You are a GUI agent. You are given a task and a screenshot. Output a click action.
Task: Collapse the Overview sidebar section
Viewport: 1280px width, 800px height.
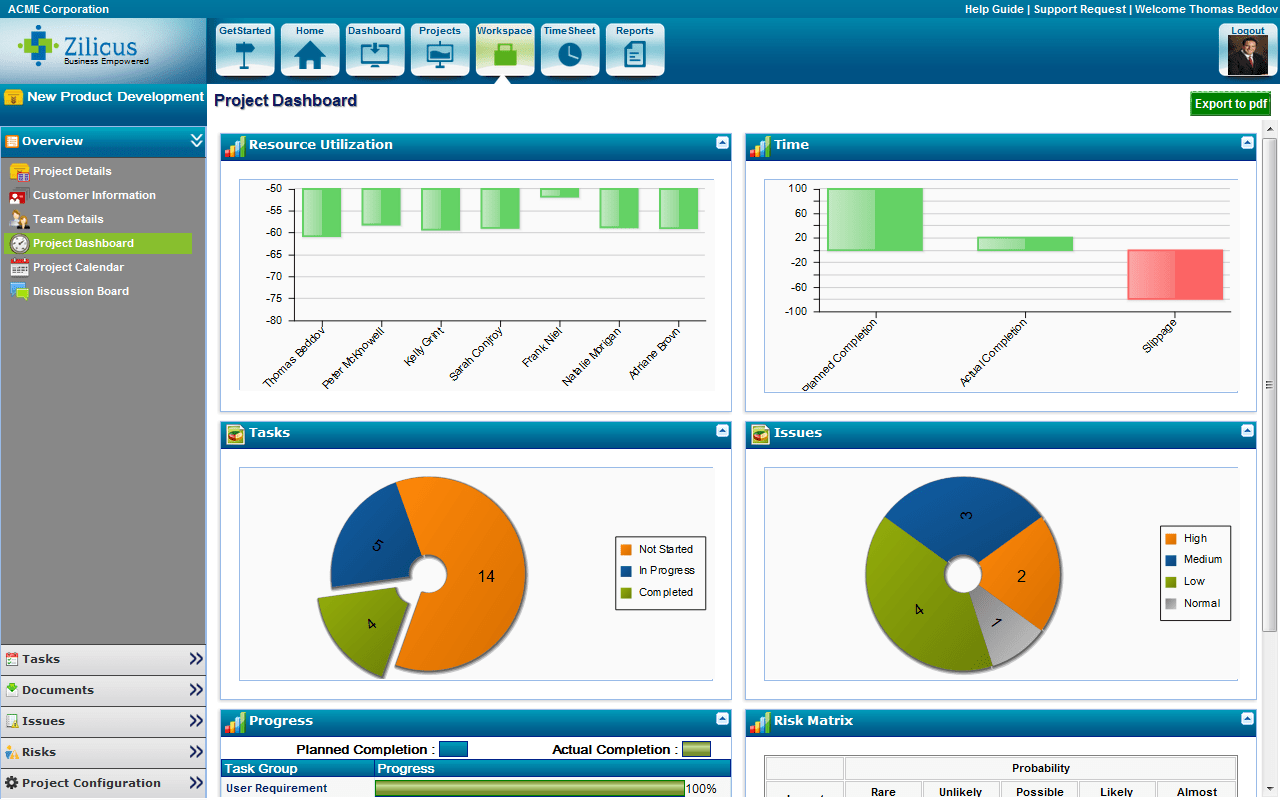(196, 141)
